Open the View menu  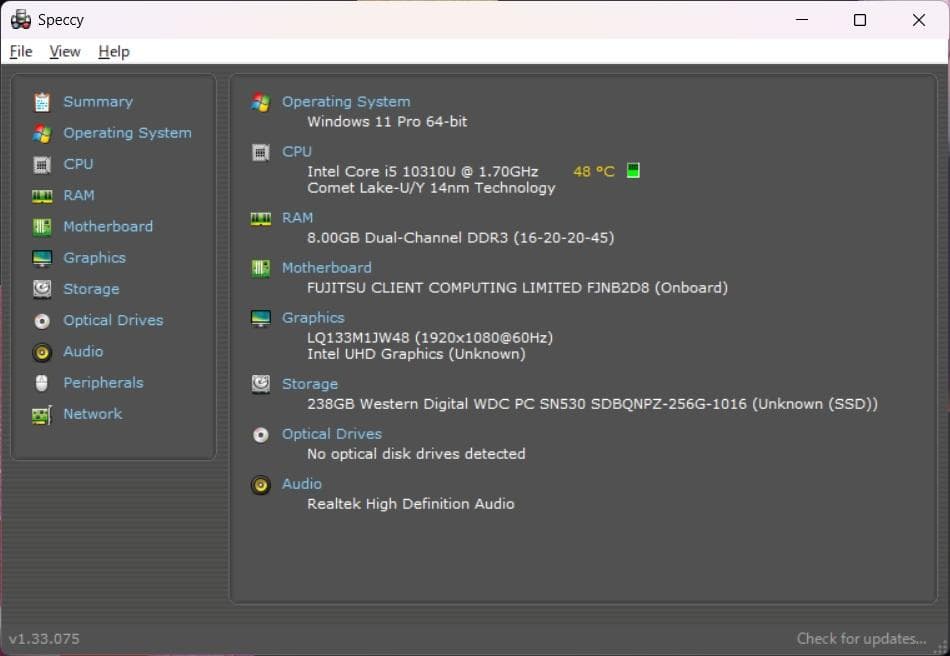point(64,51)
